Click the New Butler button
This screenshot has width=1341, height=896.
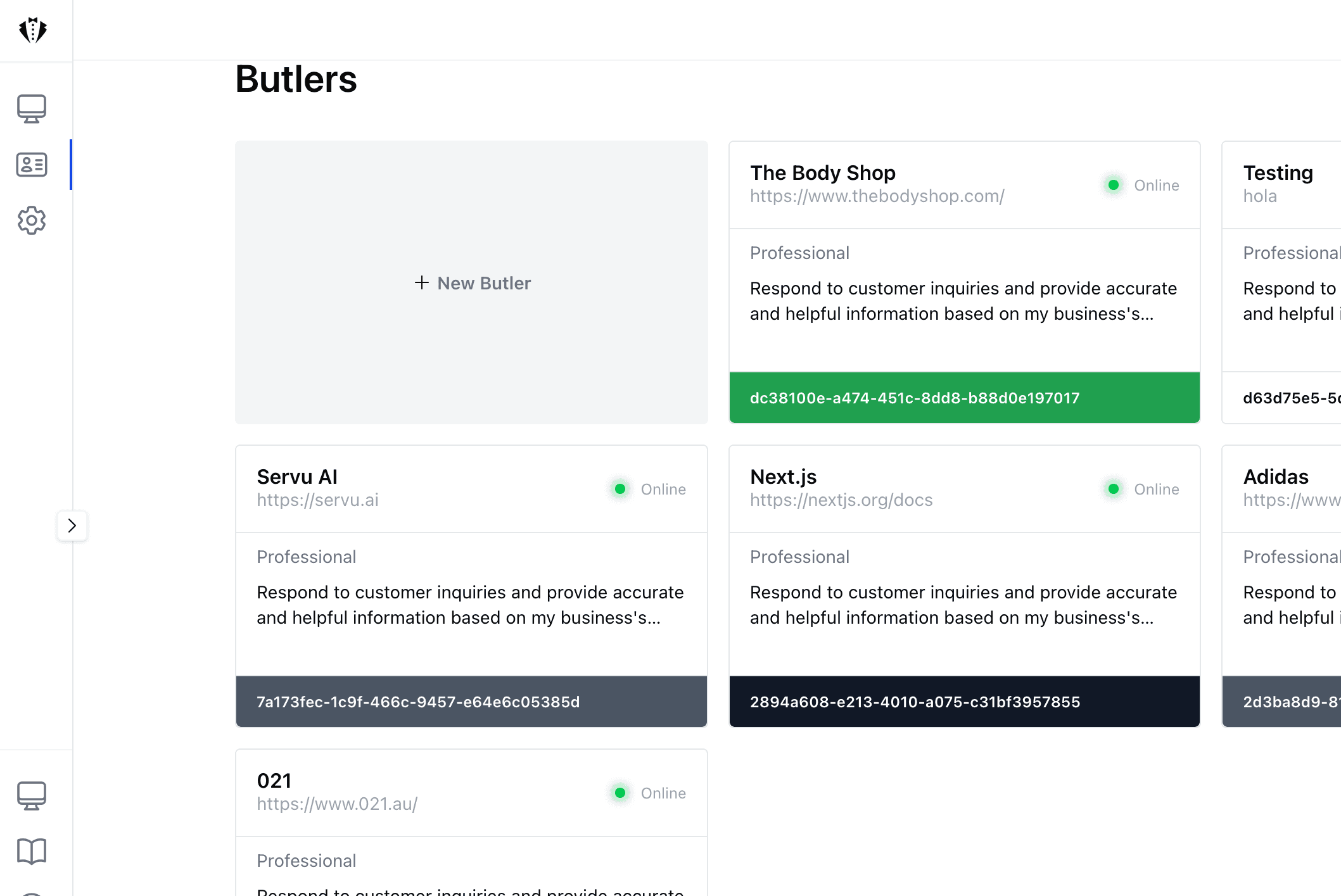pos(471,282)
